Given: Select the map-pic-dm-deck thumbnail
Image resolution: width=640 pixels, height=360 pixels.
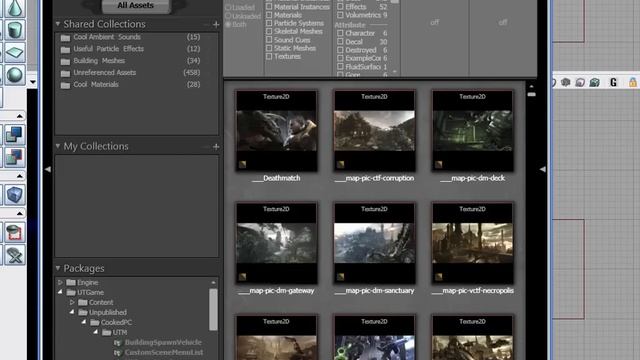Looking at the screenshot, I should (x=473, y=131).
